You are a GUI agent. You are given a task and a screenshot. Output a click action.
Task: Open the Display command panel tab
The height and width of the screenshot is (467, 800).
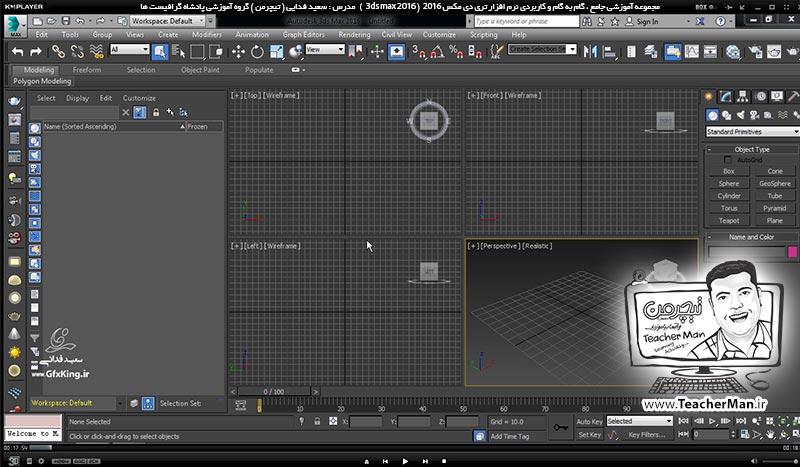777,96
